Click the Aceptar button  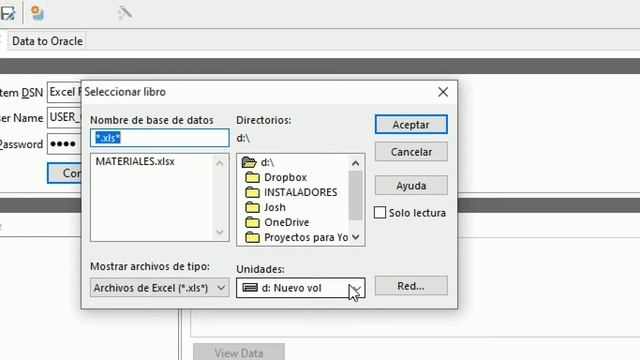[411, 124]
